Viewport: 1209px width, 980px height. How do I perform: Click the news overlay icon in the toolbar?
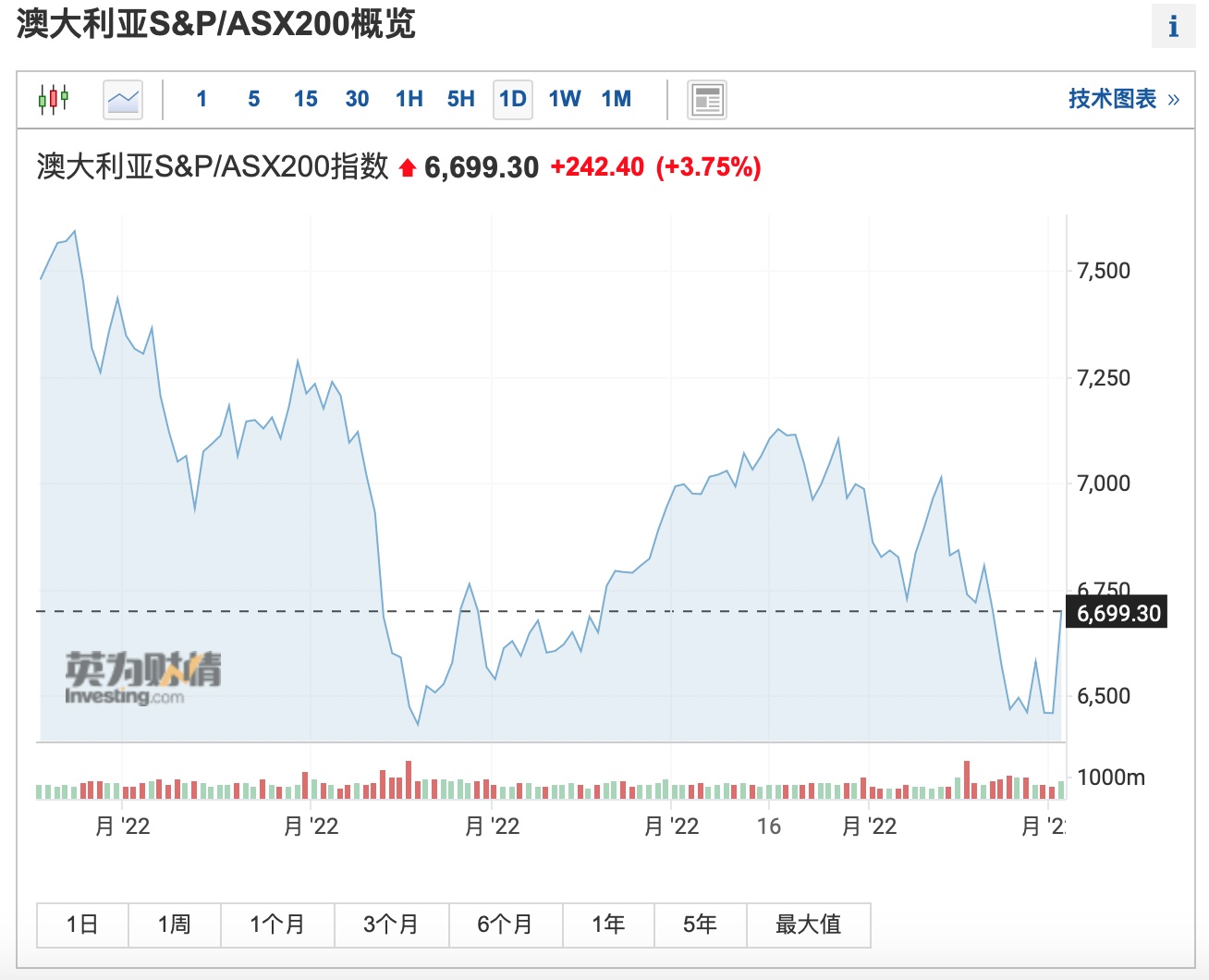(707, 100)
